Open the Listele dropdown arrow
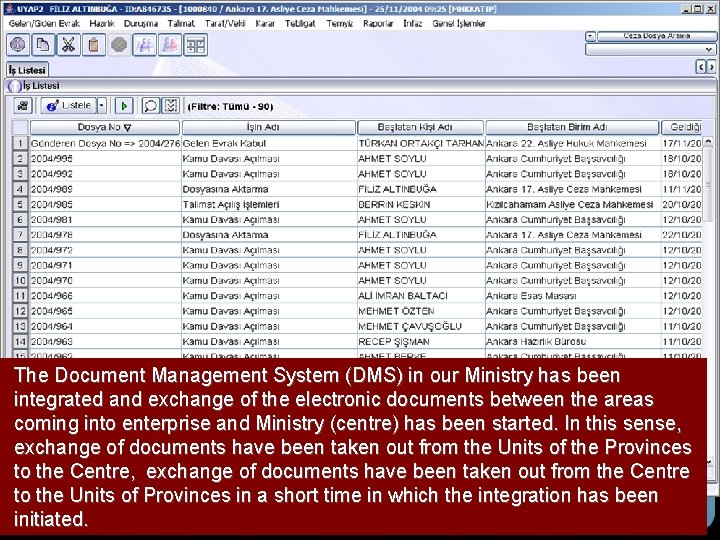This screenshot has height=540, width=720. click(x=102, y=106)
